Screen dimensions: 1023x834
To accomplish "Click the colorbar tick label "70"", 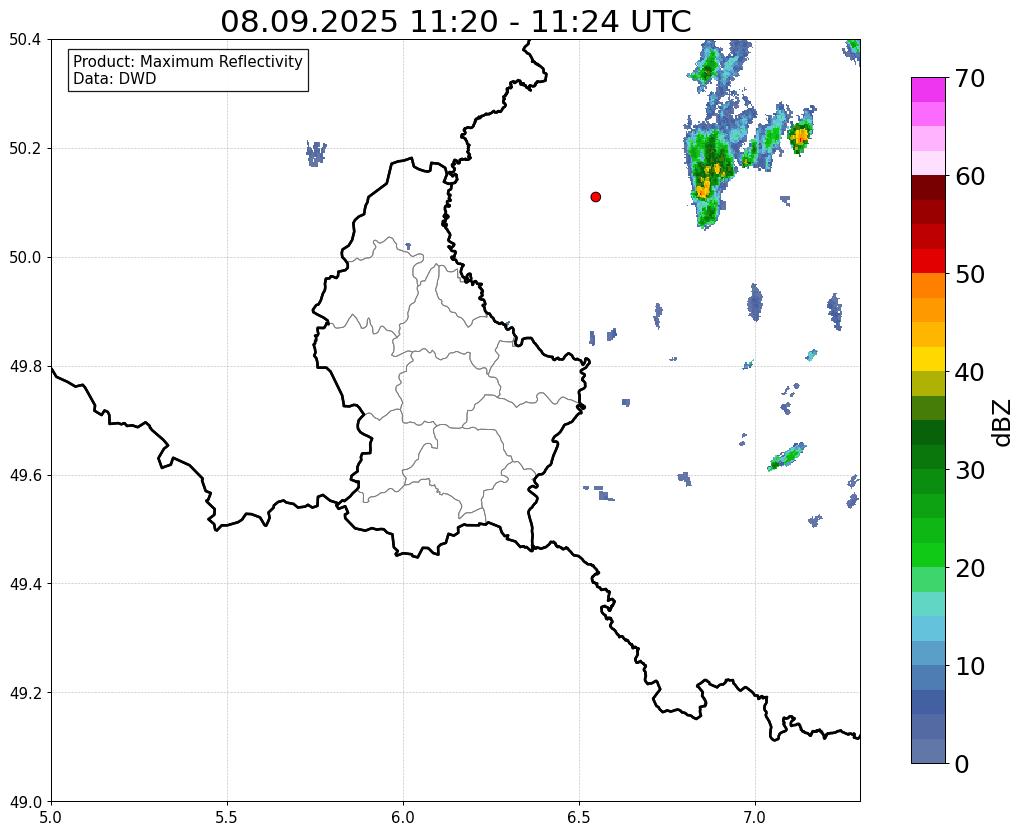I will [x=969, y=78].
